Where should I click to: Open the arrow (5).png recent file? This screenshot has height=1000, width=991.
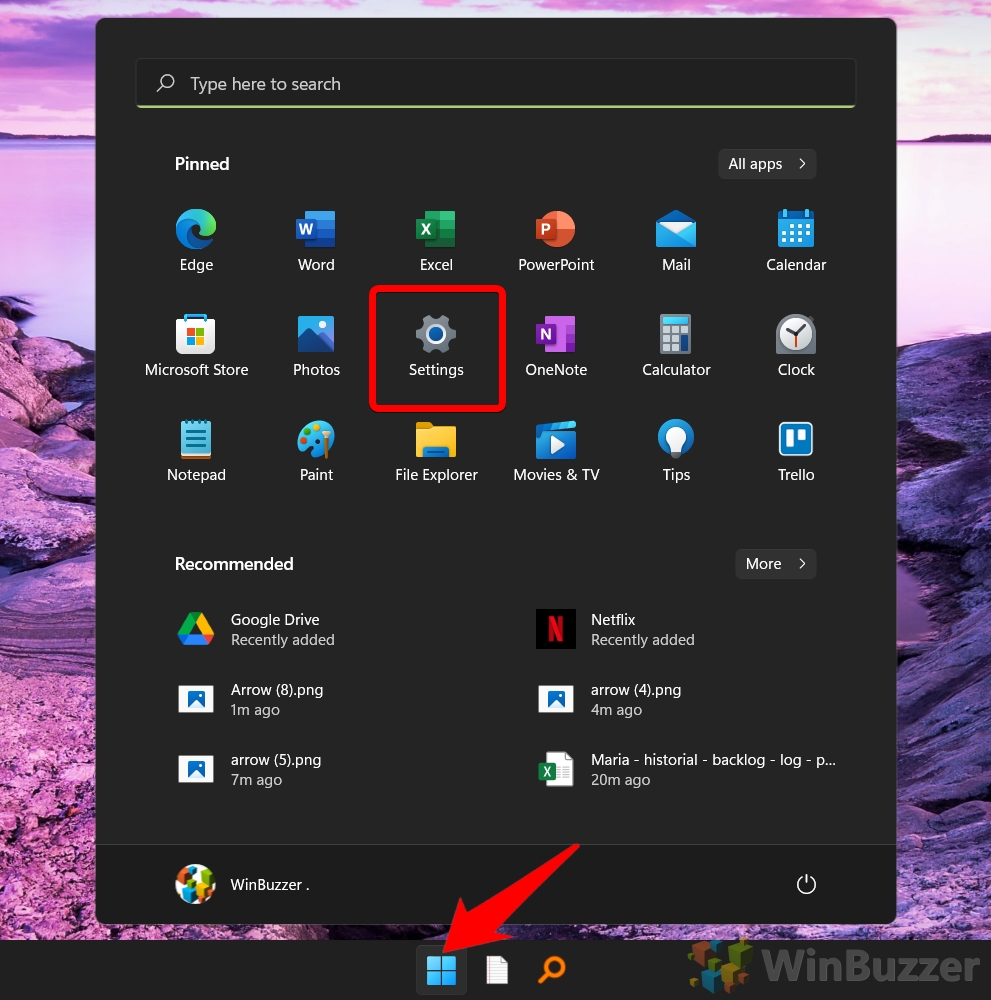[249, 770]
